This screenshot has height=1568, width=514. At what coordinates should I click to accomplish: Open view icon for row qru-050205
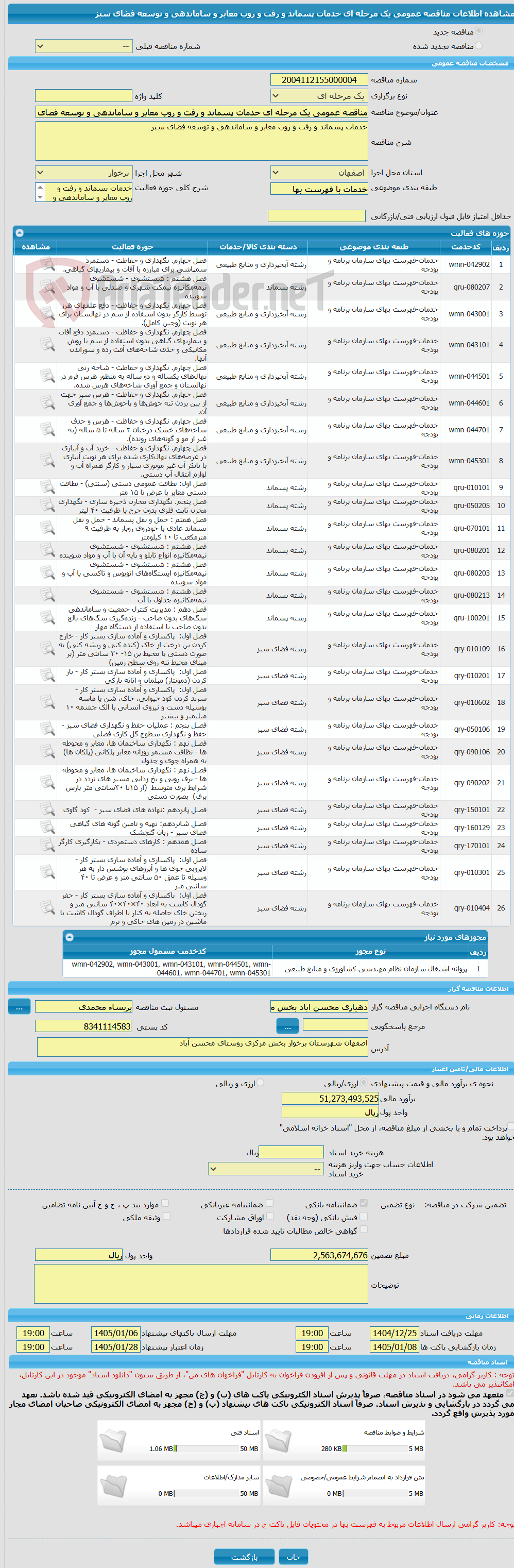tap(47, 505)
